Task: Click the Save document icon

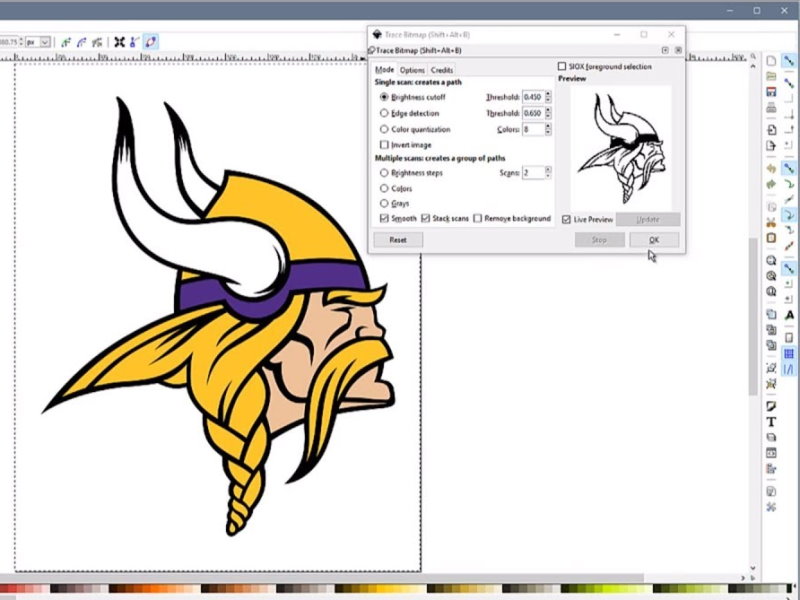Action: point(771,92)
